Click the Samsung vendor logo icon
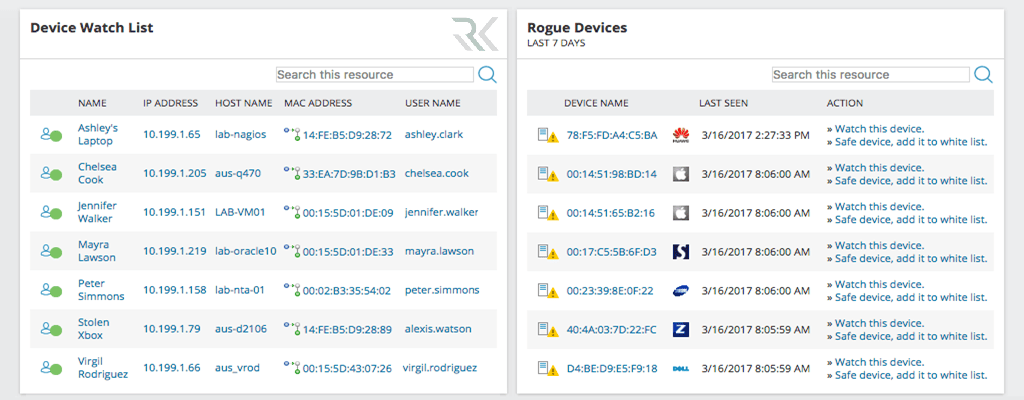1024x400 pixels. tap(681, 291)
